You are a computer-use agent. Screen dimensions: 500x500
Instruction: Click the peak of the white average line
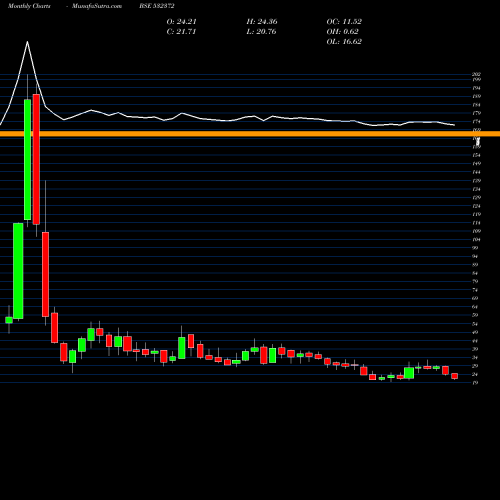click(x=27, y=42)
